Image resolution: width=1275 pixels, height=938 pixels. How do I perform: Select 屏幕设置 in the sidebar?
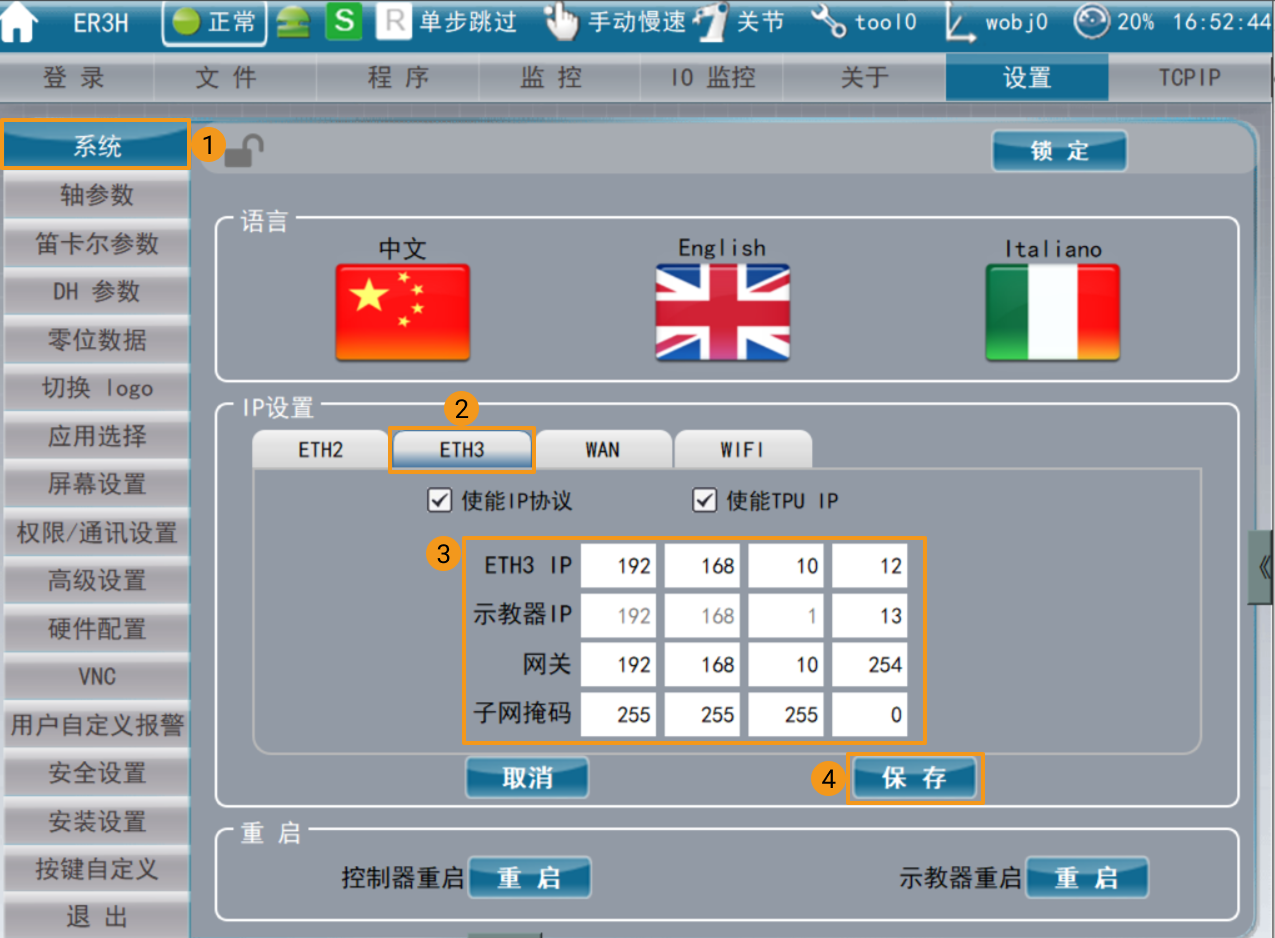[x=96, y=484]
